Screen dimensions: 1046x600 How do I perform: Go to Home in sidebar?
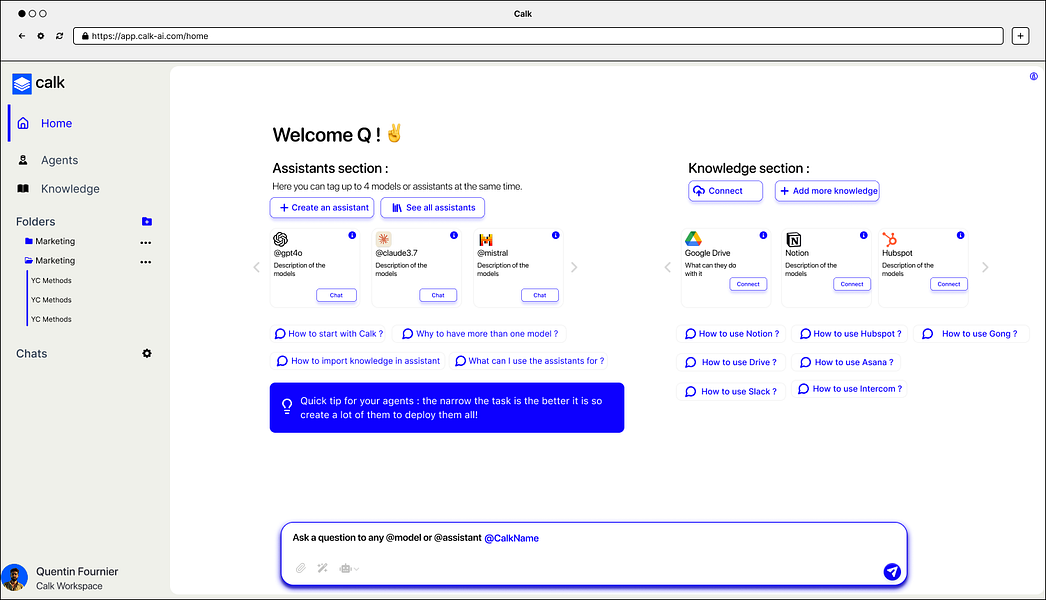(56, 123)
